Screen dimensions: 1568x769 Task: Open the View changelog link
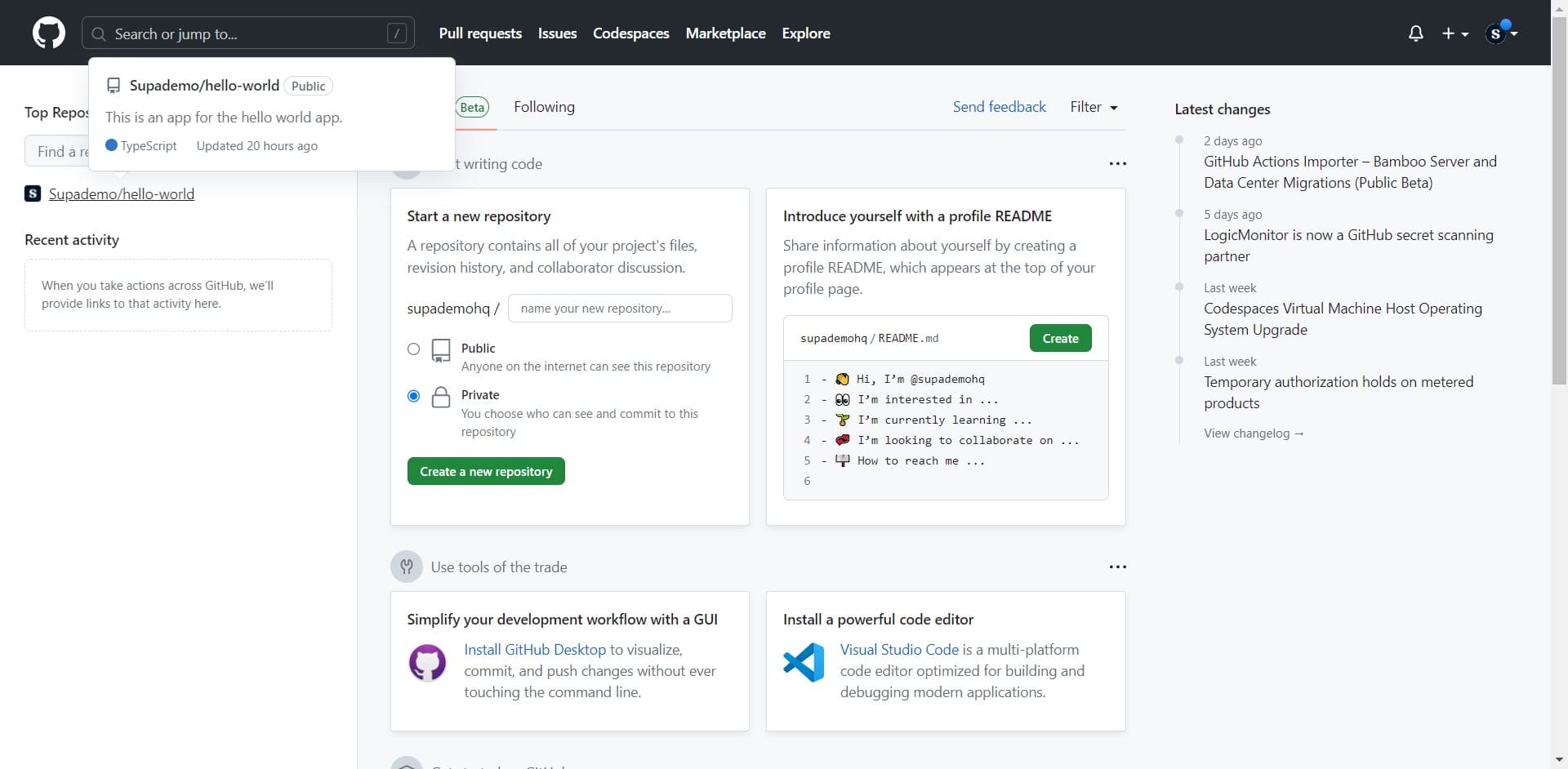(1254, 433)
